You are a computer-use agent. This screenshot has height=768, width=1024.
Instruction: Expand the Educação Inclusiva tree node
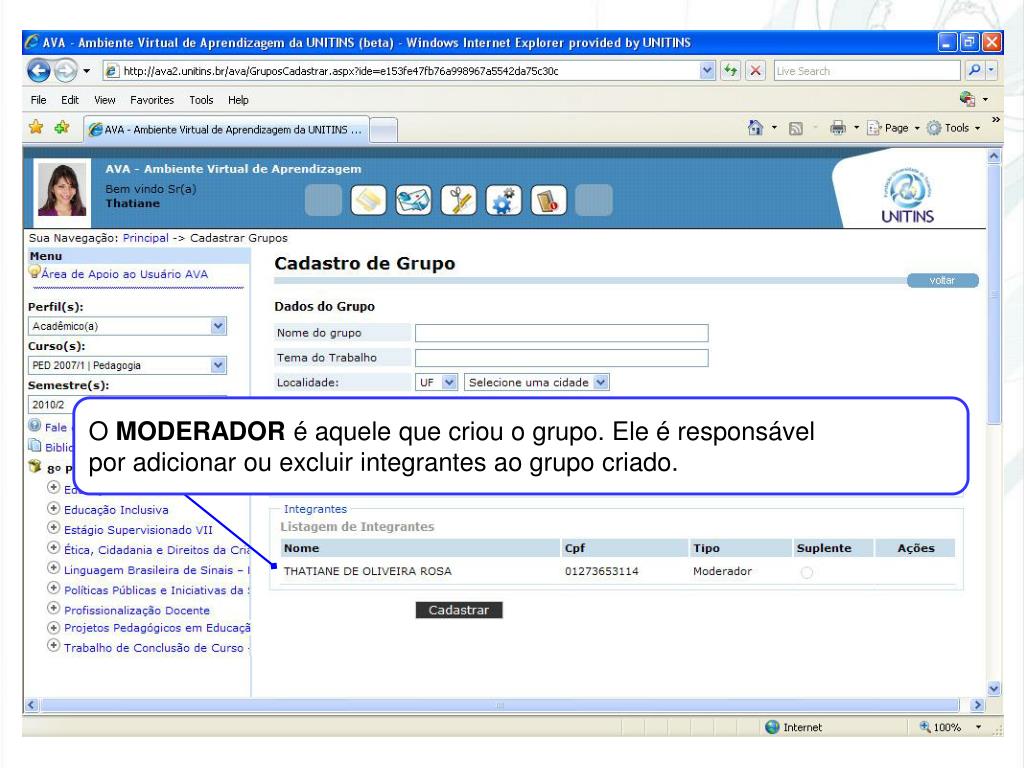54,508
